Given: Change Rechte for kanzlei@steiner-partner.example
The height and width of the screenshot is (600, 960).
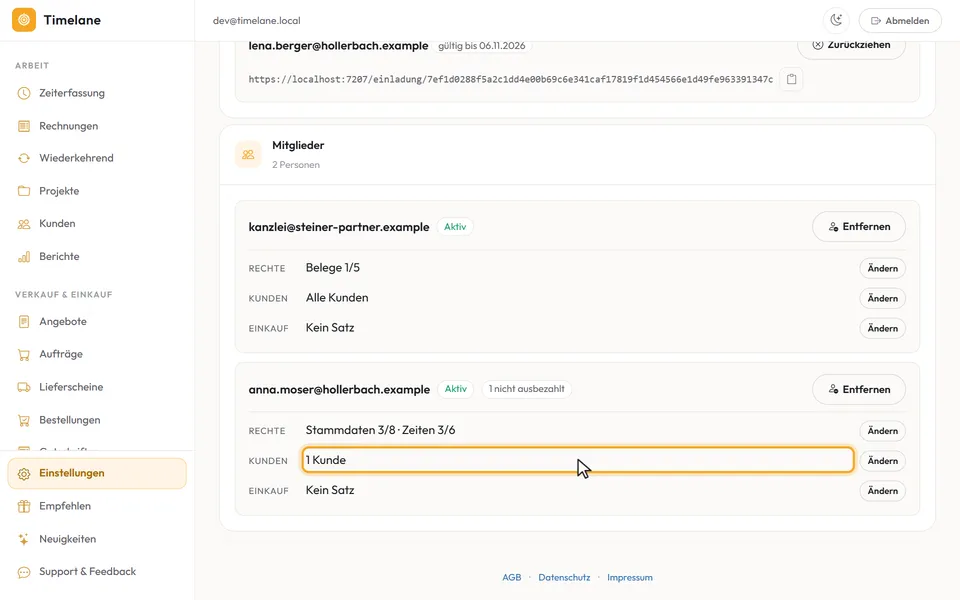Looking at the screenshot, I should click(882, 268).
